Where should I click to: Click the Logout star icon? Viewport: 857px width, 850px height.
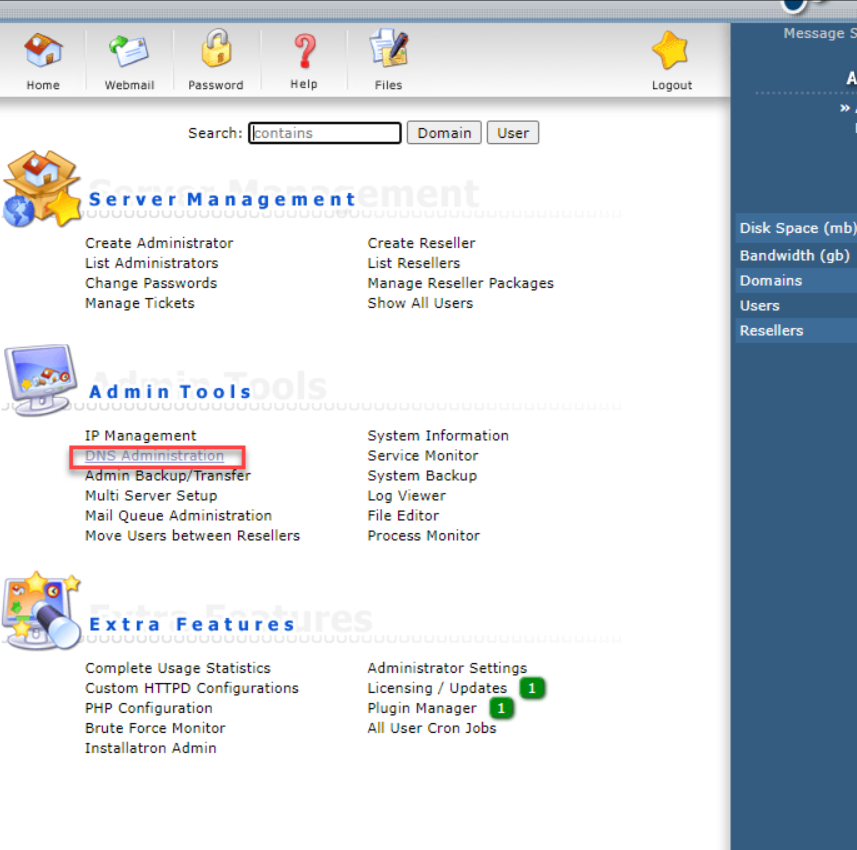pos(671,51)
